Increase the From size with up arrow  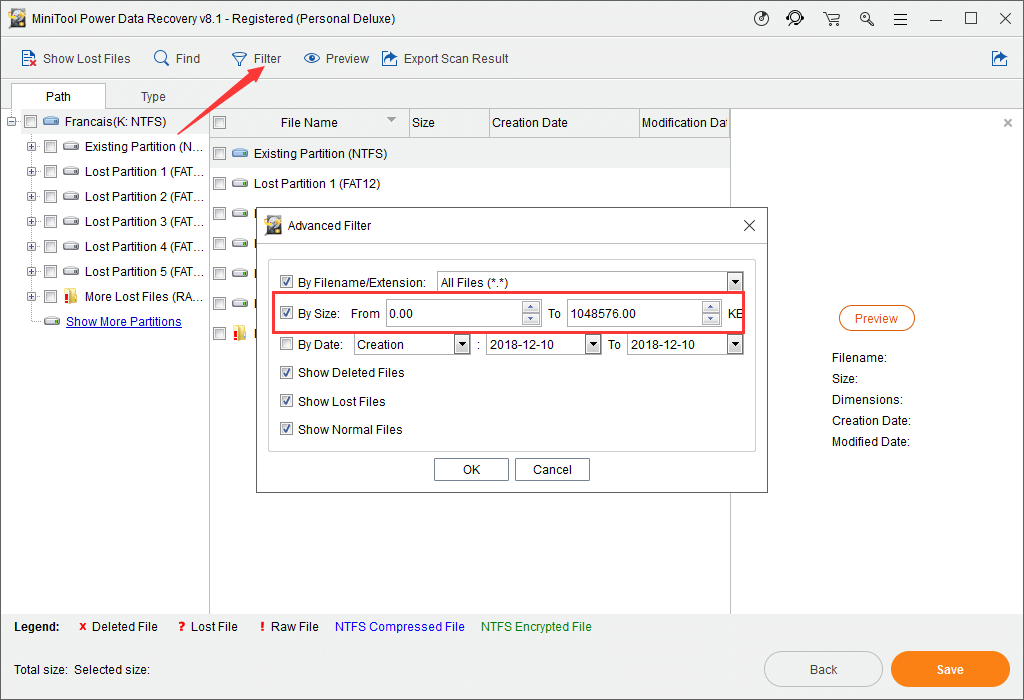[531, 308]
